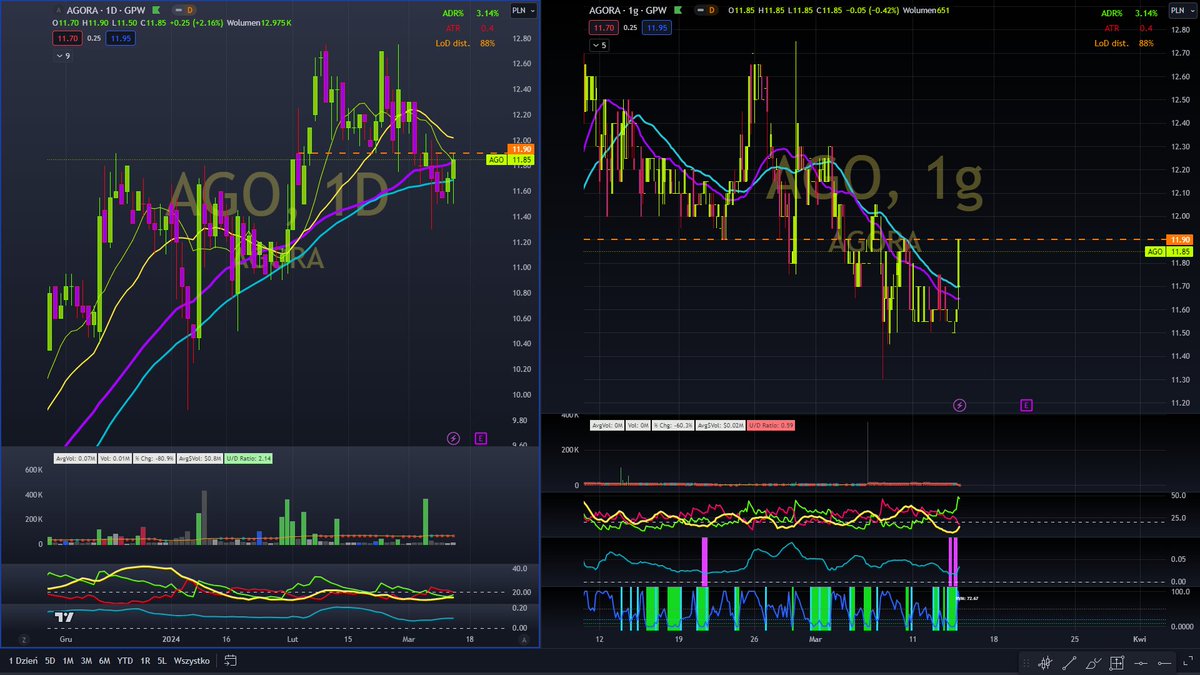Select the 1M time range
1200x675 pixels.
[68, 661]
